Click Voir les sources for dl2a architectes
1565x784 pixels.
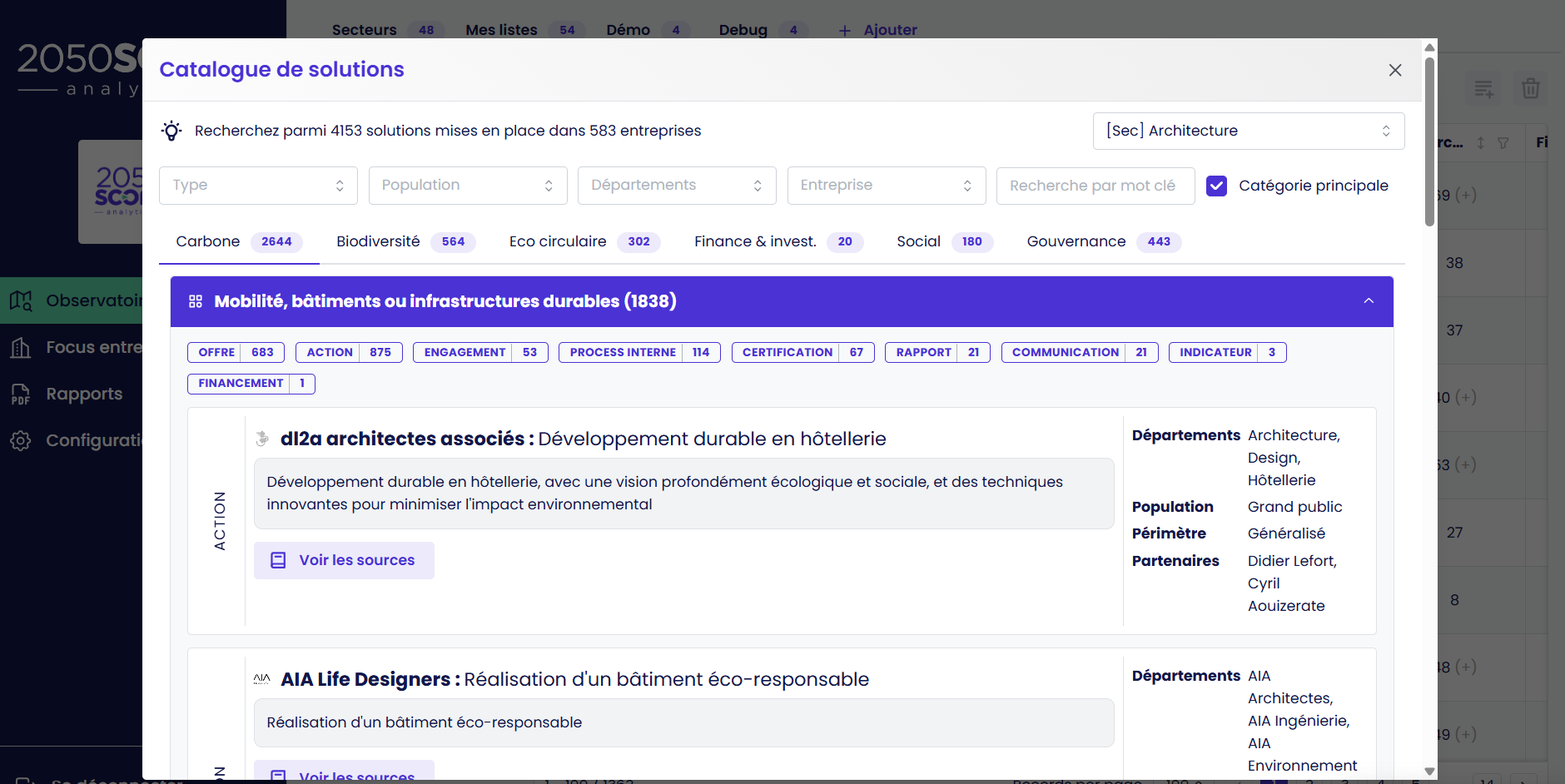tap(344, 560)
